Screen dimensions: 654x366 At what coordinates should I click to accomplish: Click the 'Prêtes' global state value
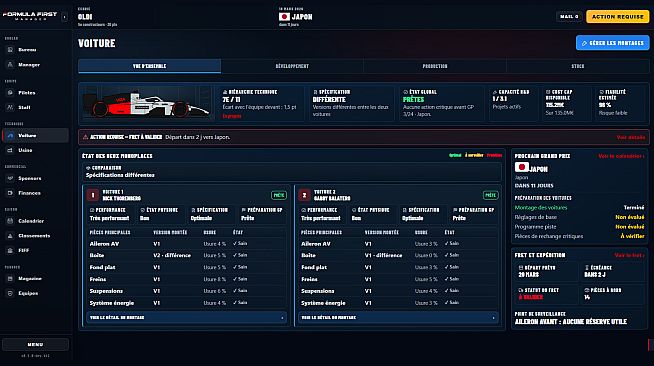[413, 99]
